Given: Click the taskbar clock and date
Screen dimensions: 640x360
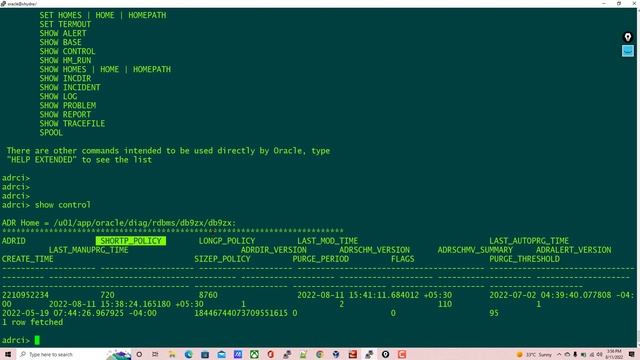Looking at the screenshot, I should (614, 354).
